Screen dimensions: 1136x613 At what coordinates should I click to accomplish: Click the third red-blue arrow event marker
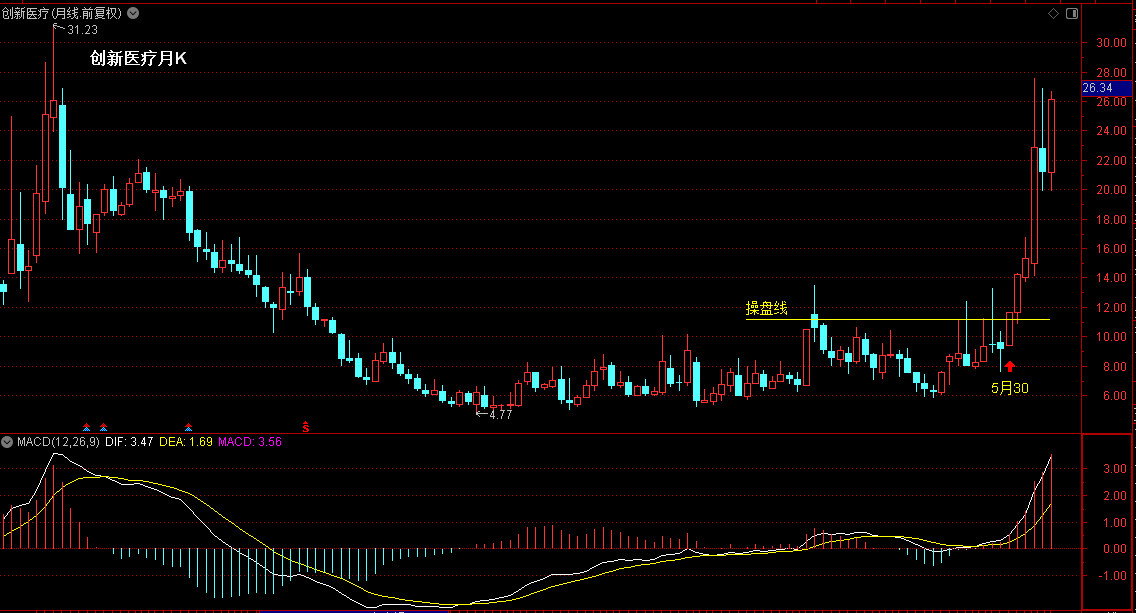188,428
